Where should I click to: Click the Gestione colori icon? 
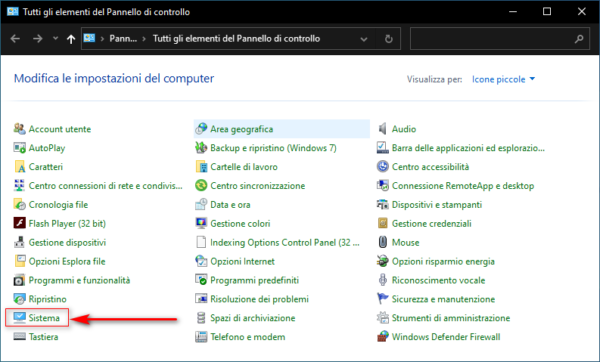[x=201, y=223]
